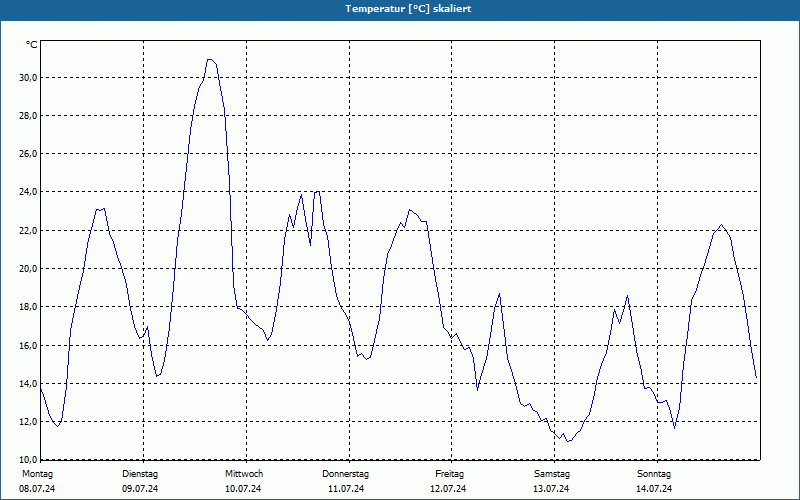Click the 18,0 y-axis value
This screenshot has width=800, height=500.
[27, 307]
